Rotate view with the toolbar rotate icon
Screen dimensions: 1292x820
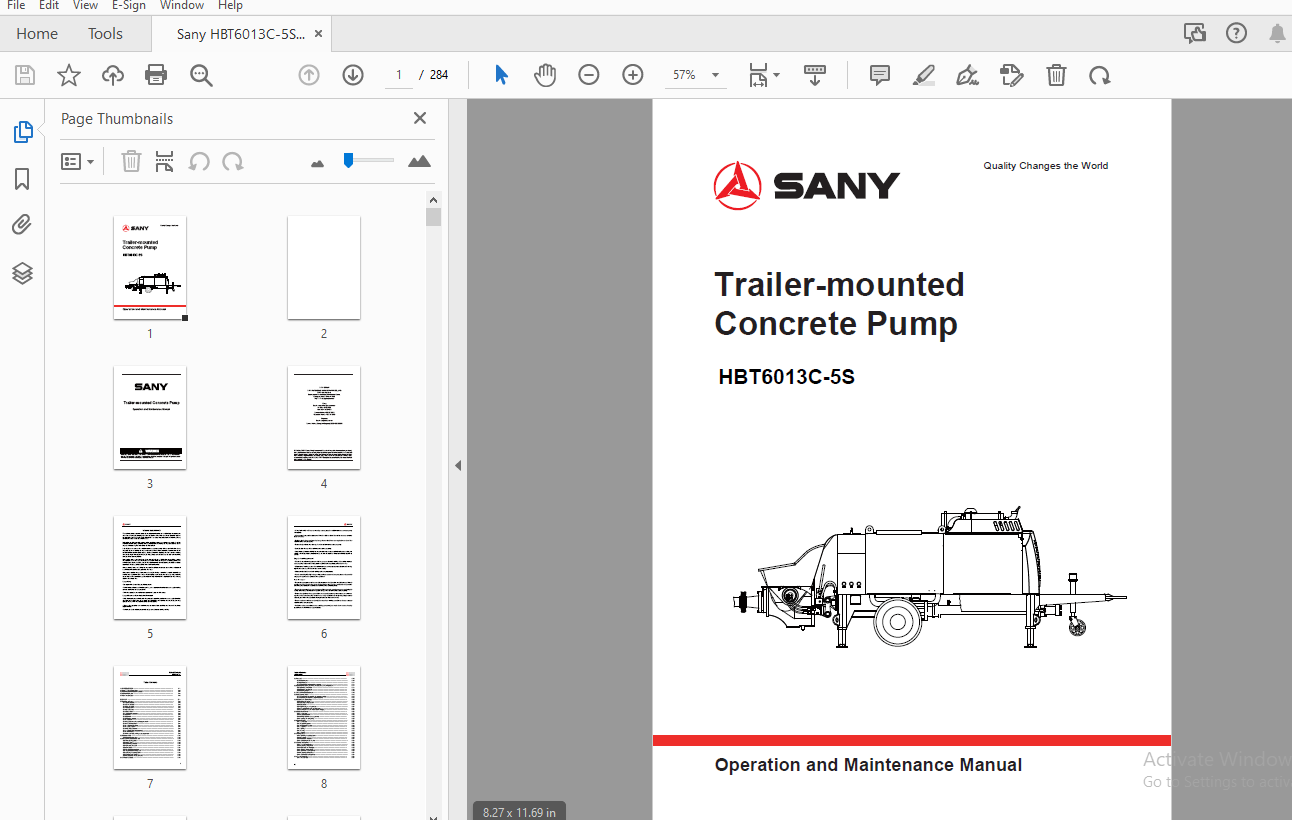click(x=1100, y=75)
